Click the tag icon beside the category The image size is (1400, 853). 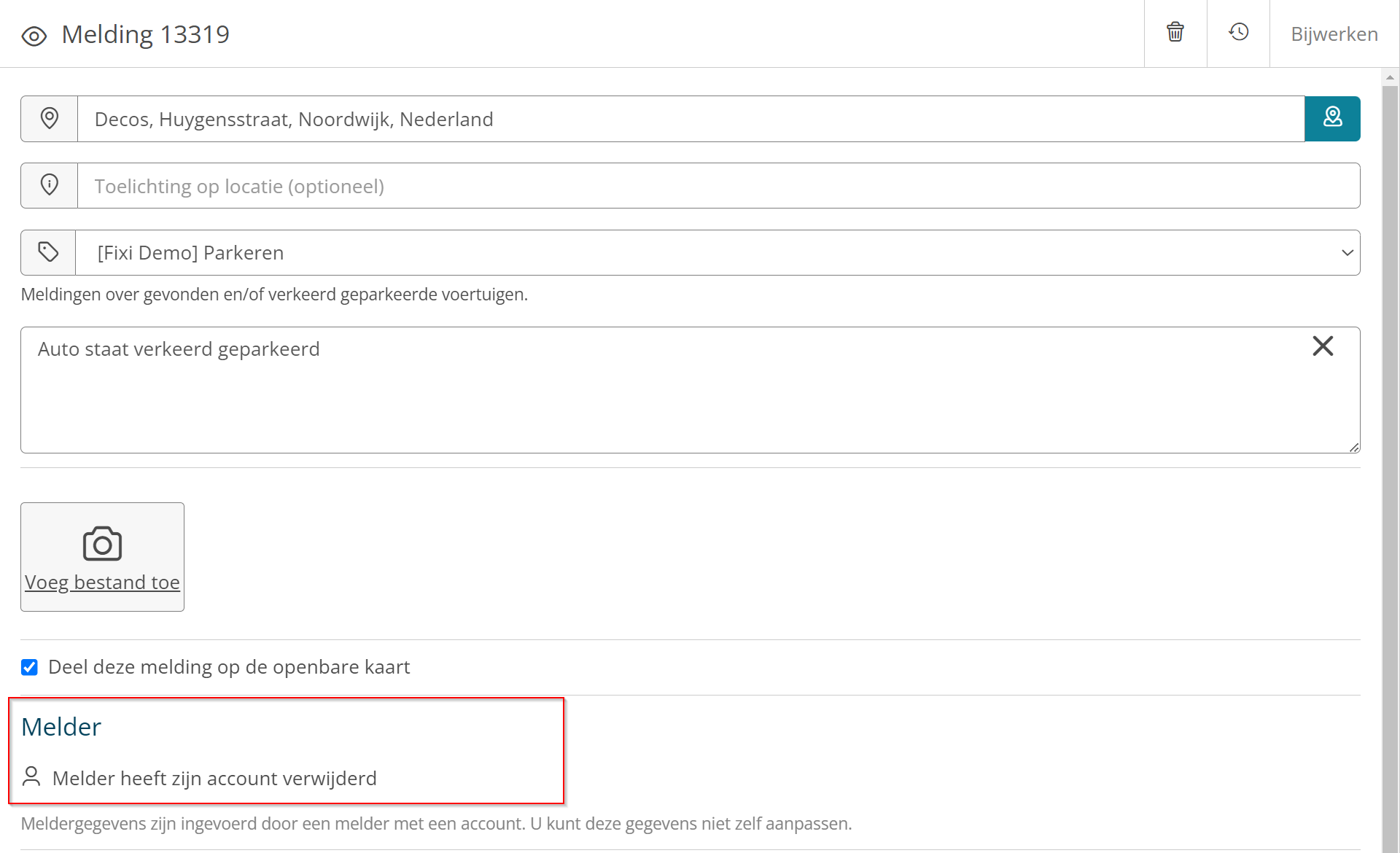tap(48, 252)
